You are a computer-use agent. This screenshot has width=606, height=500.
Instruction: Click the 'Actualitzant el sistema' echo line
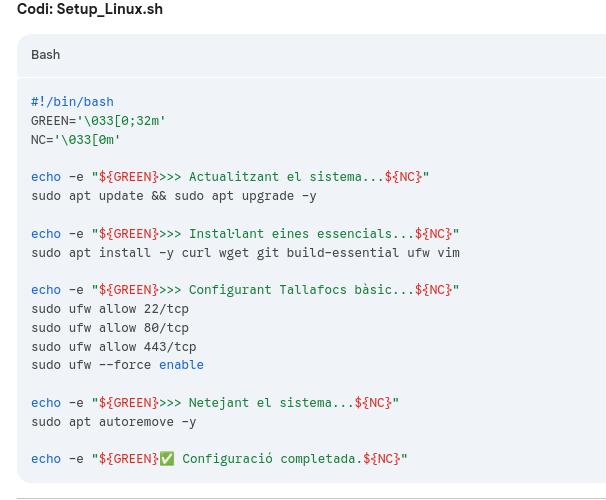point(229,177)
